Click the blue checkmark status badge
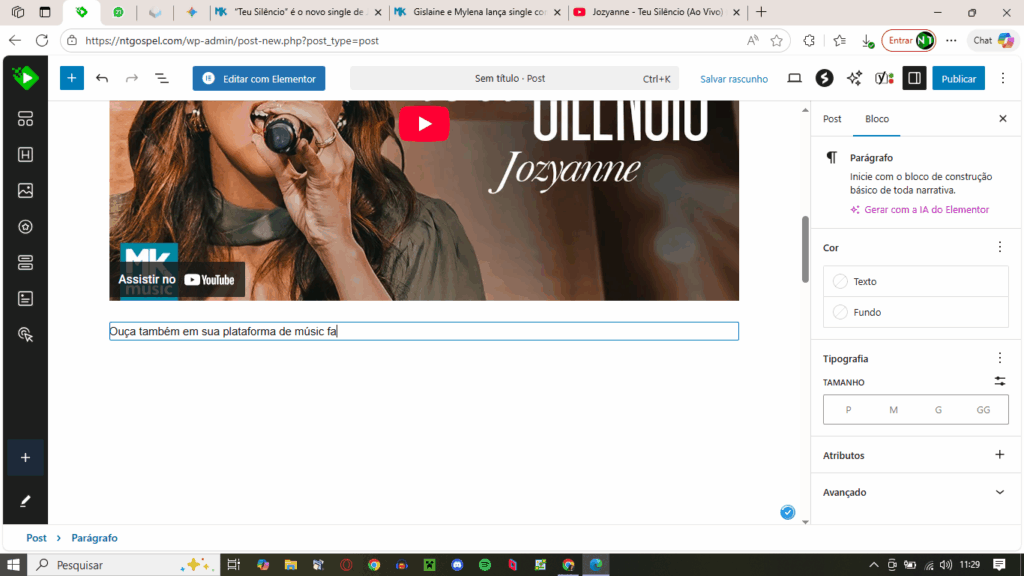Viewport: 1024px width, 576px height. [x=788, y=513]
